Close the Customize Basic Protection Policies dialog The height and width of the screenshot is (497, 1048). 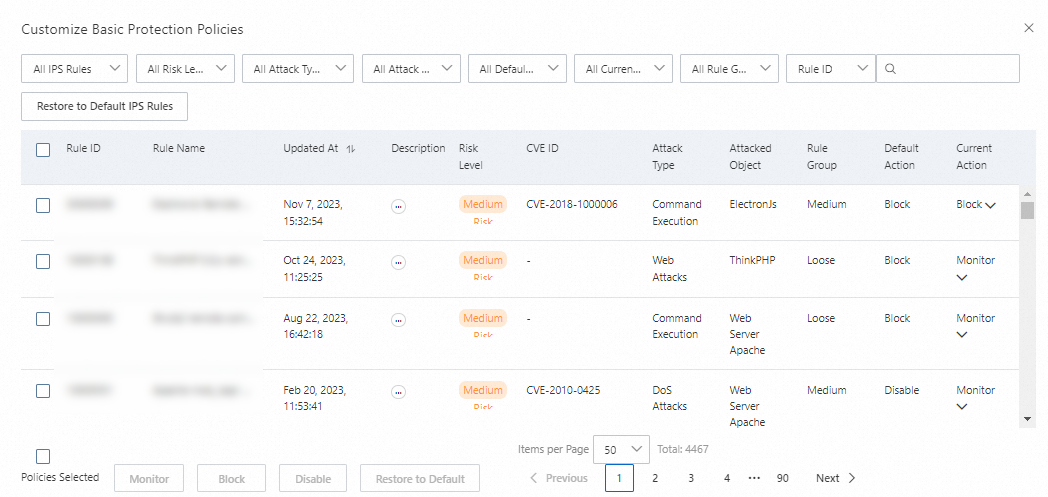[x=1029, y=28]
